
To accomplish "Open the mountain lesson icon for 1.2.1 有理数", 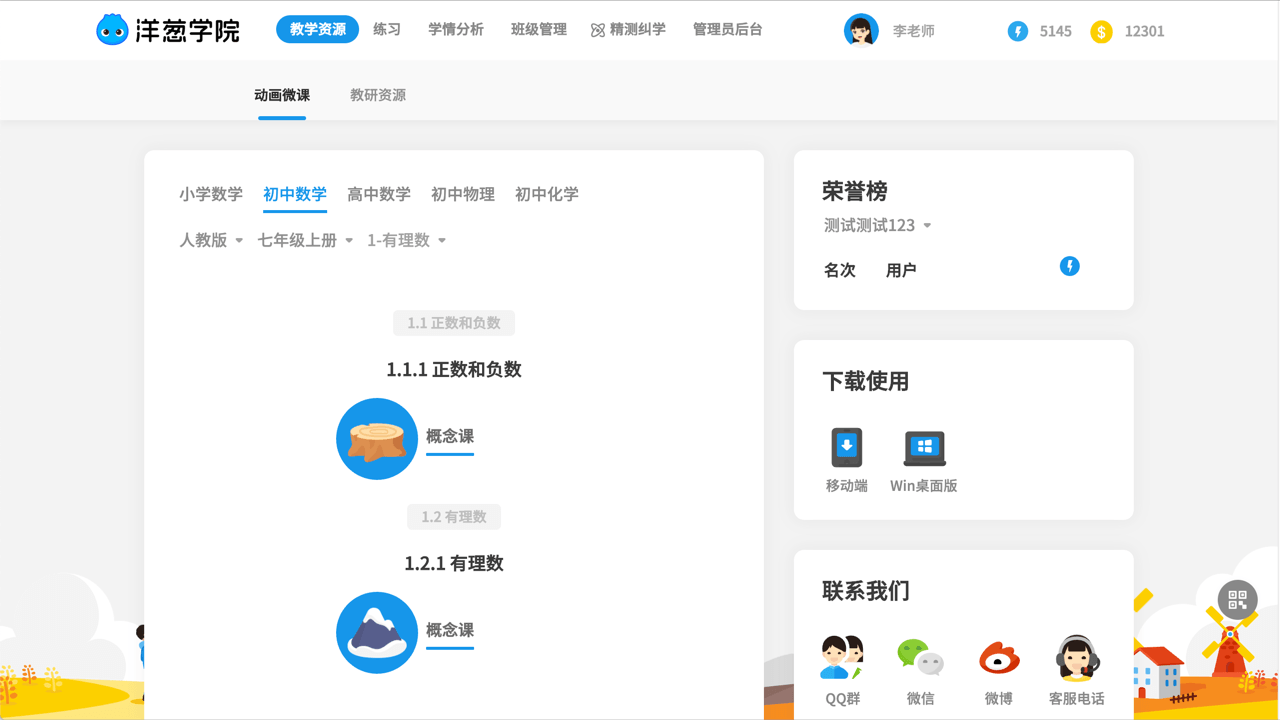I will [376, 632].
